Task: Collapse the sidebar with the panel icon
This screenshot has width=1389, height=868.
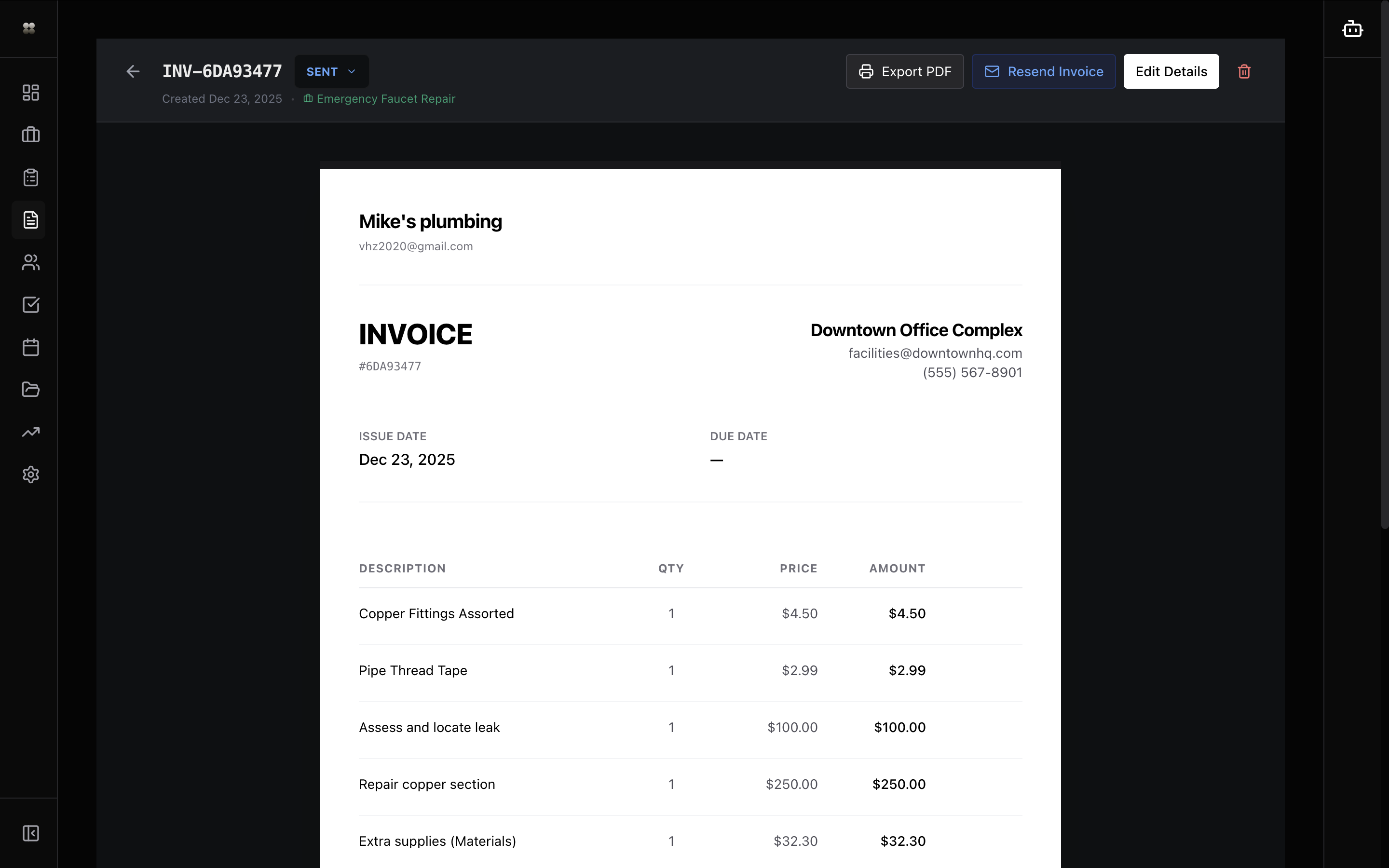Action: tap(30, 834)
